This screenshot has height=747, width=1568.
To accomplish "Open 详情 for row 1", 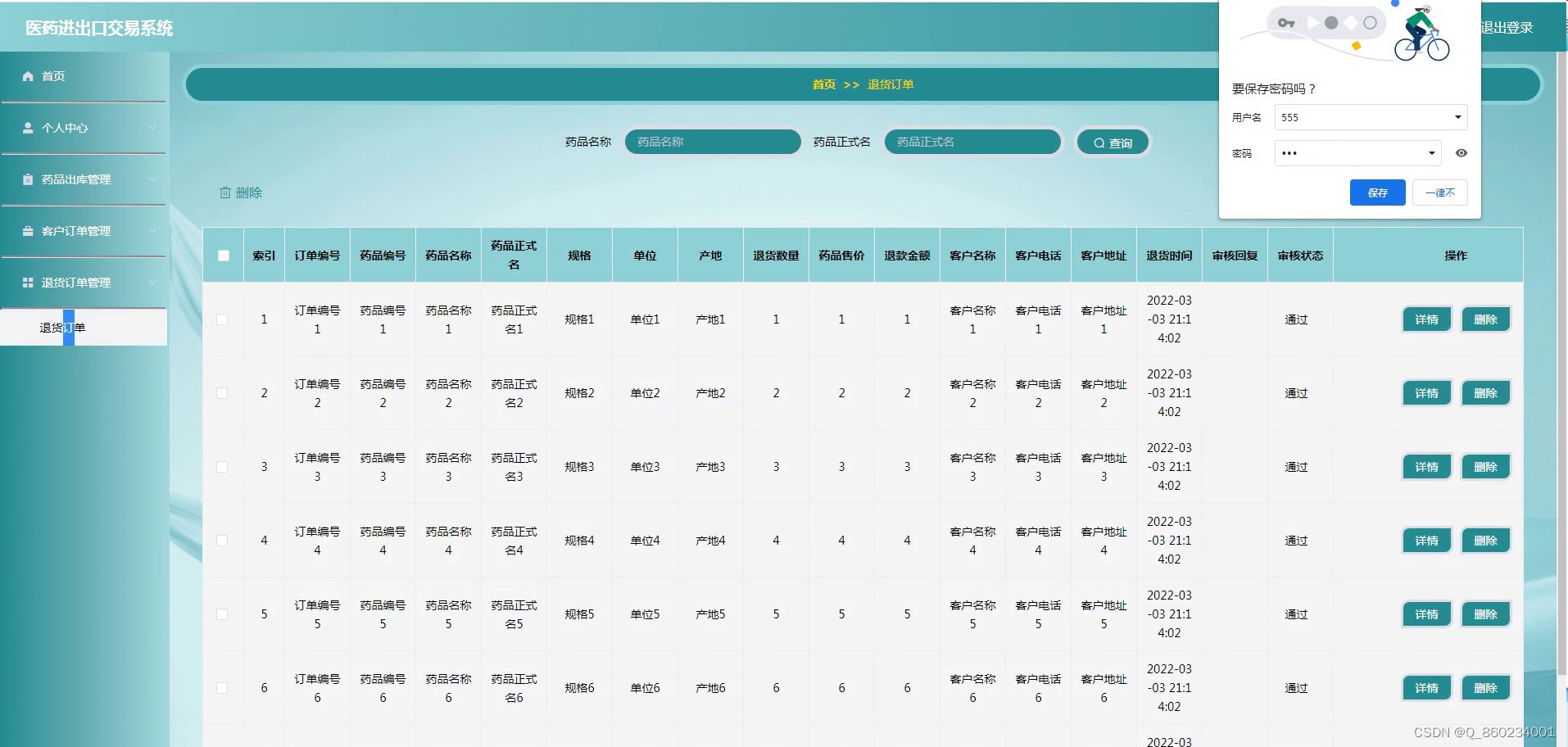I will [1426, 319].
